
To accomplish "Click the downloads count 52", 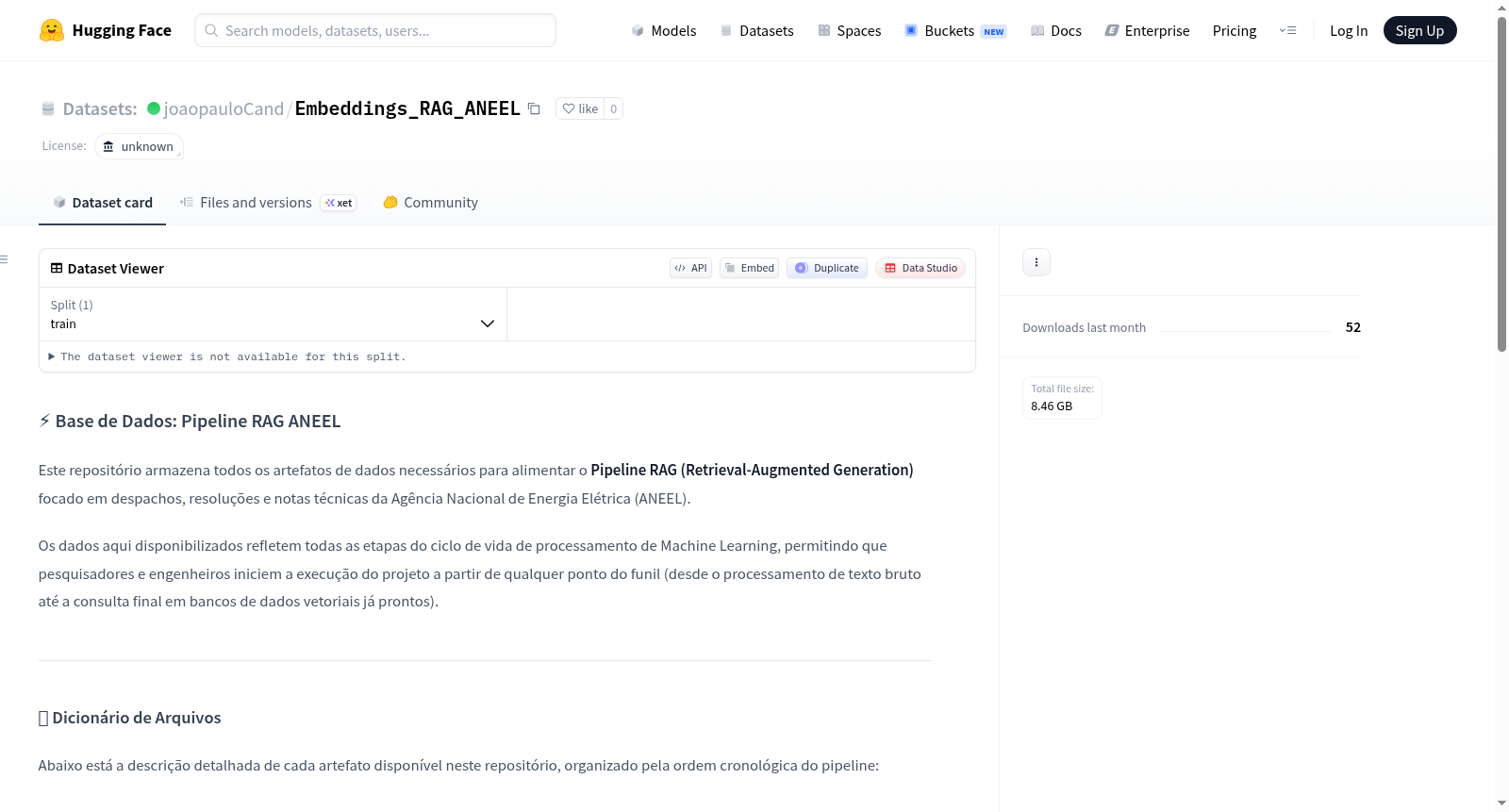I will 1353,327.
